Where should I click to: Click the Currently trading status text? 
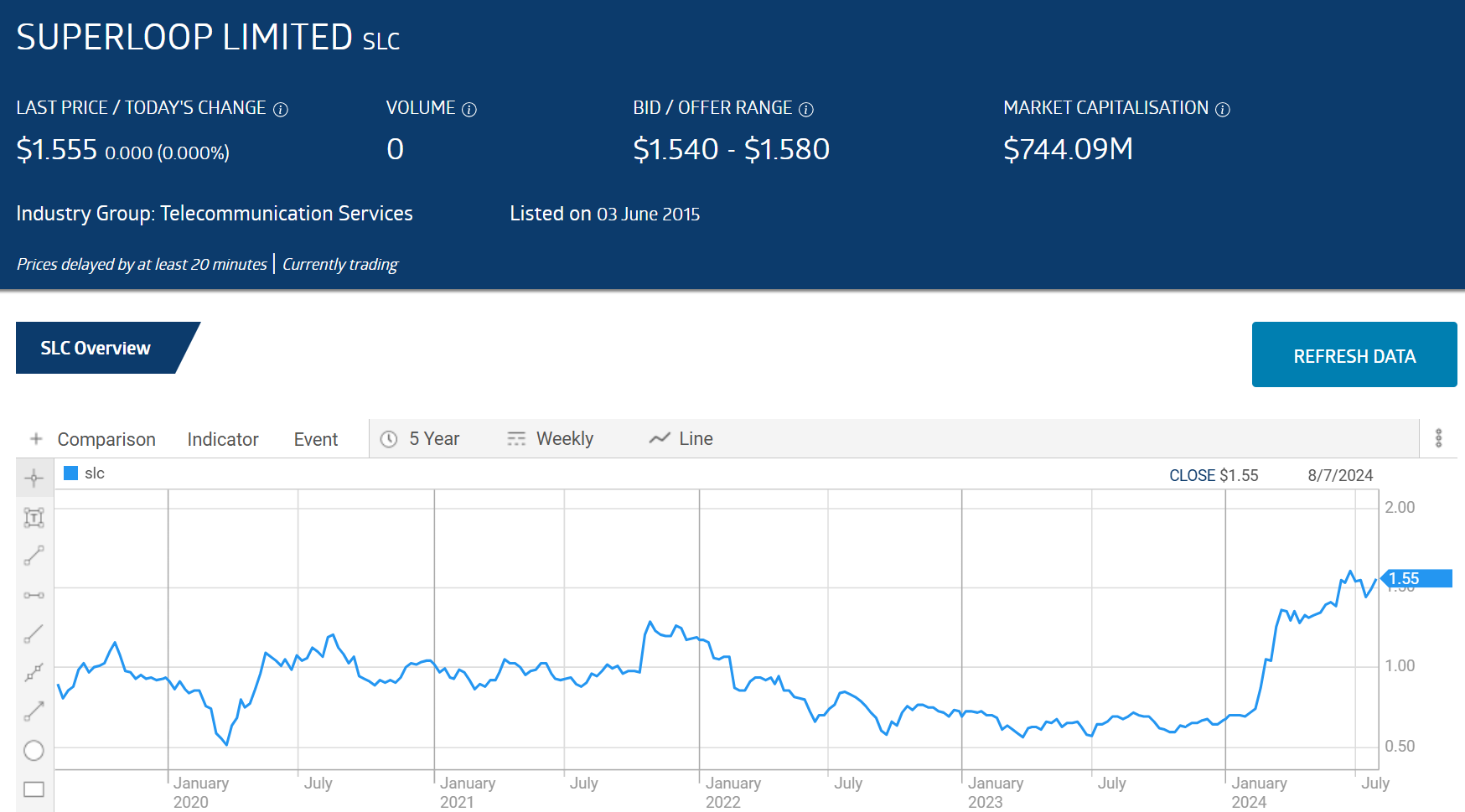[340, 264]
